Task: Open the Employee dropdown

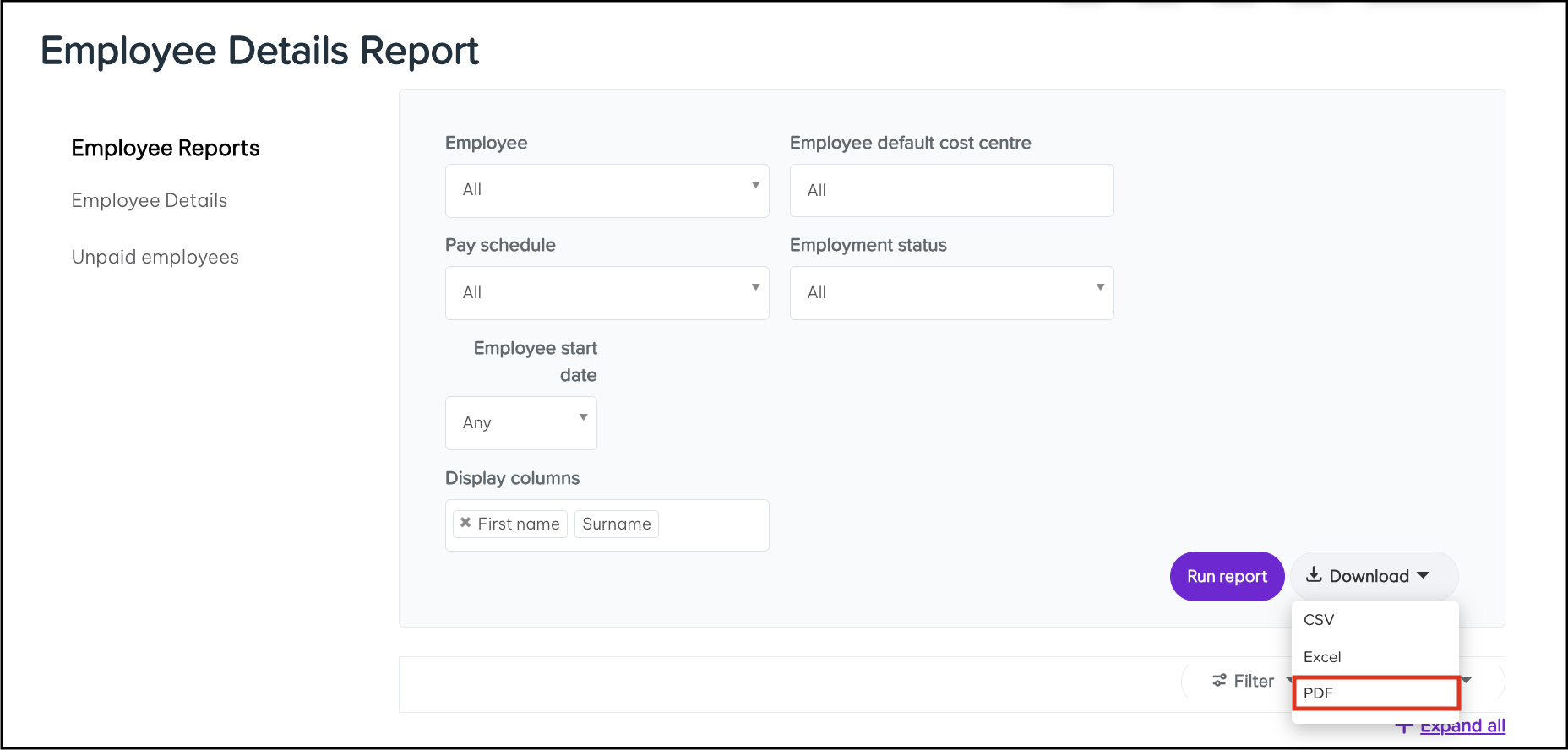Action: 607,190
